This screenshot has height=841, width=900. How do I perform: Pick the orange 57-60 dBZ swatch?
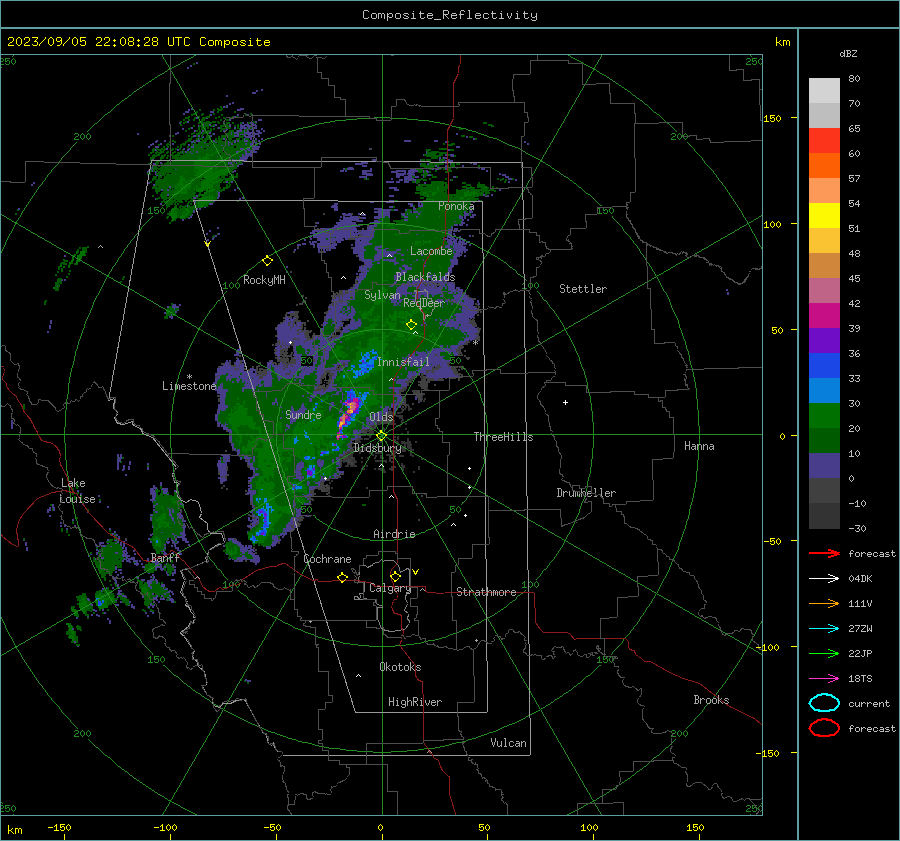[824, 166]
